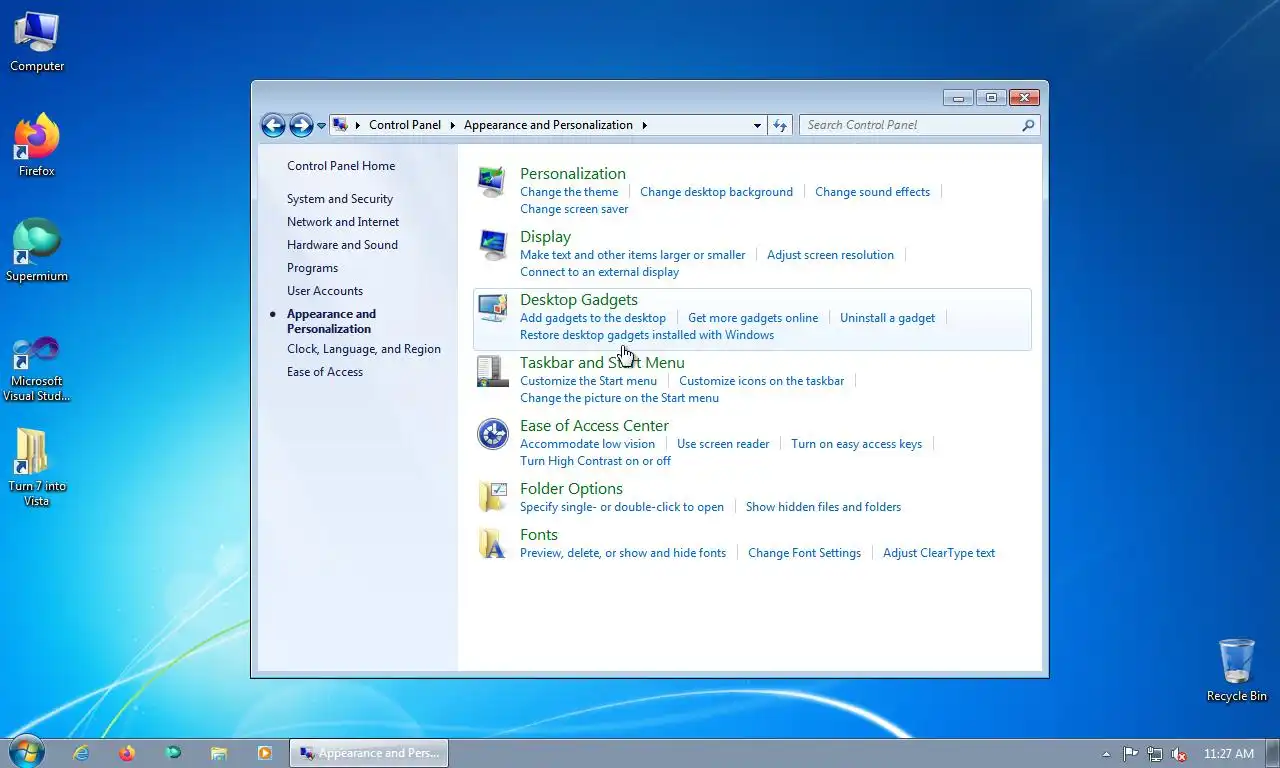The image size is (1280, 768).
Task: Expand the Control Panel breadcrumb arrow
Action: tap(452, 125)
